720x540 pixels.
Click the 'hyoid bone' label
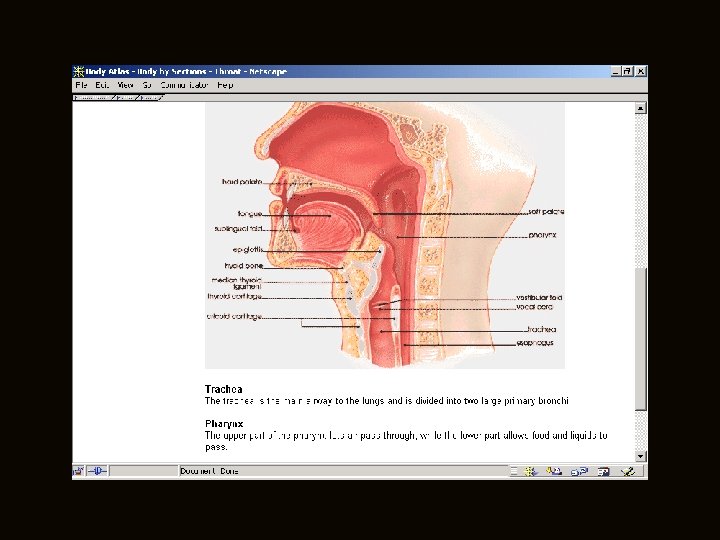click(243, 266)
